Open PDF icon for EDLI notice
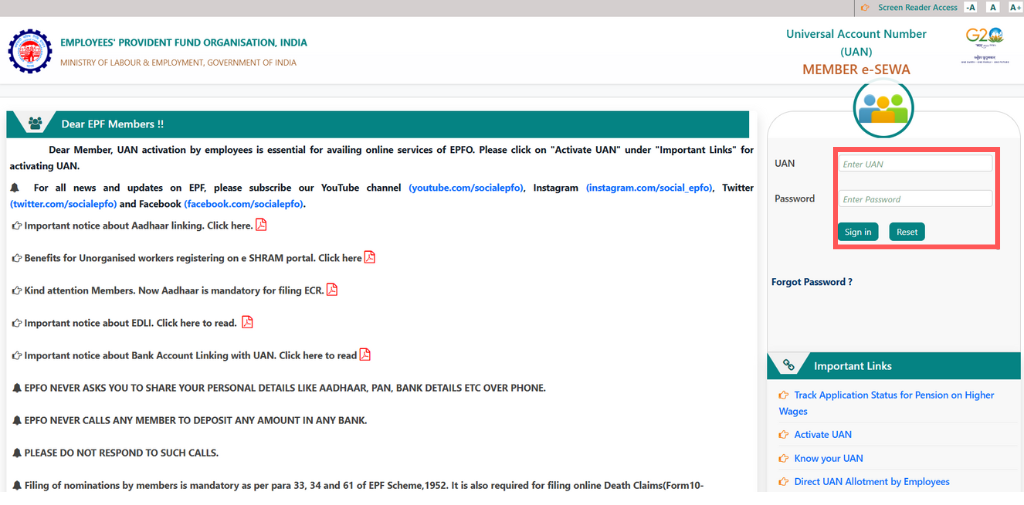 pyautogui.click(x=248, y=322)
